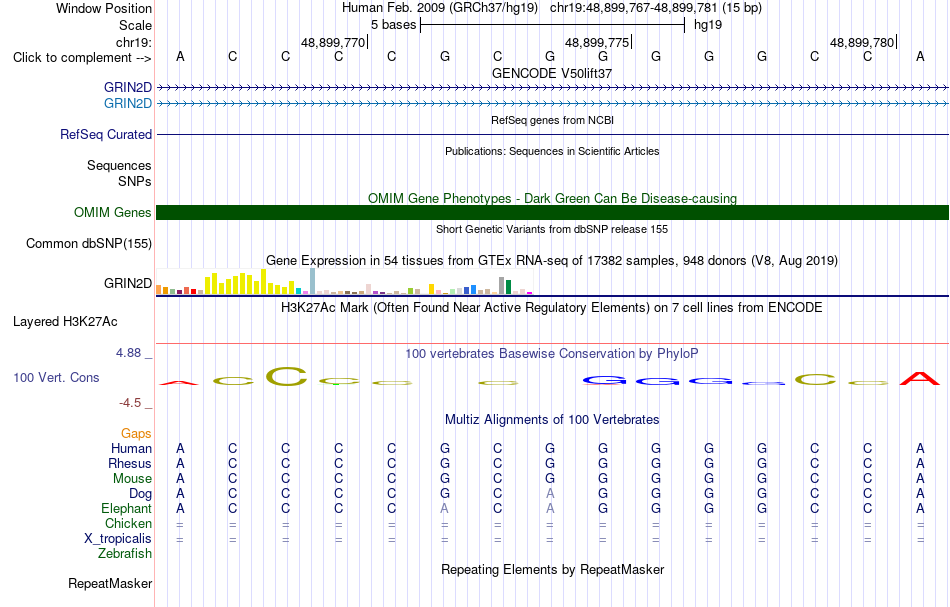Open 'OMIM Gene Phenotypes' green track title
The image size is (950, 607).
coord(552,198)
